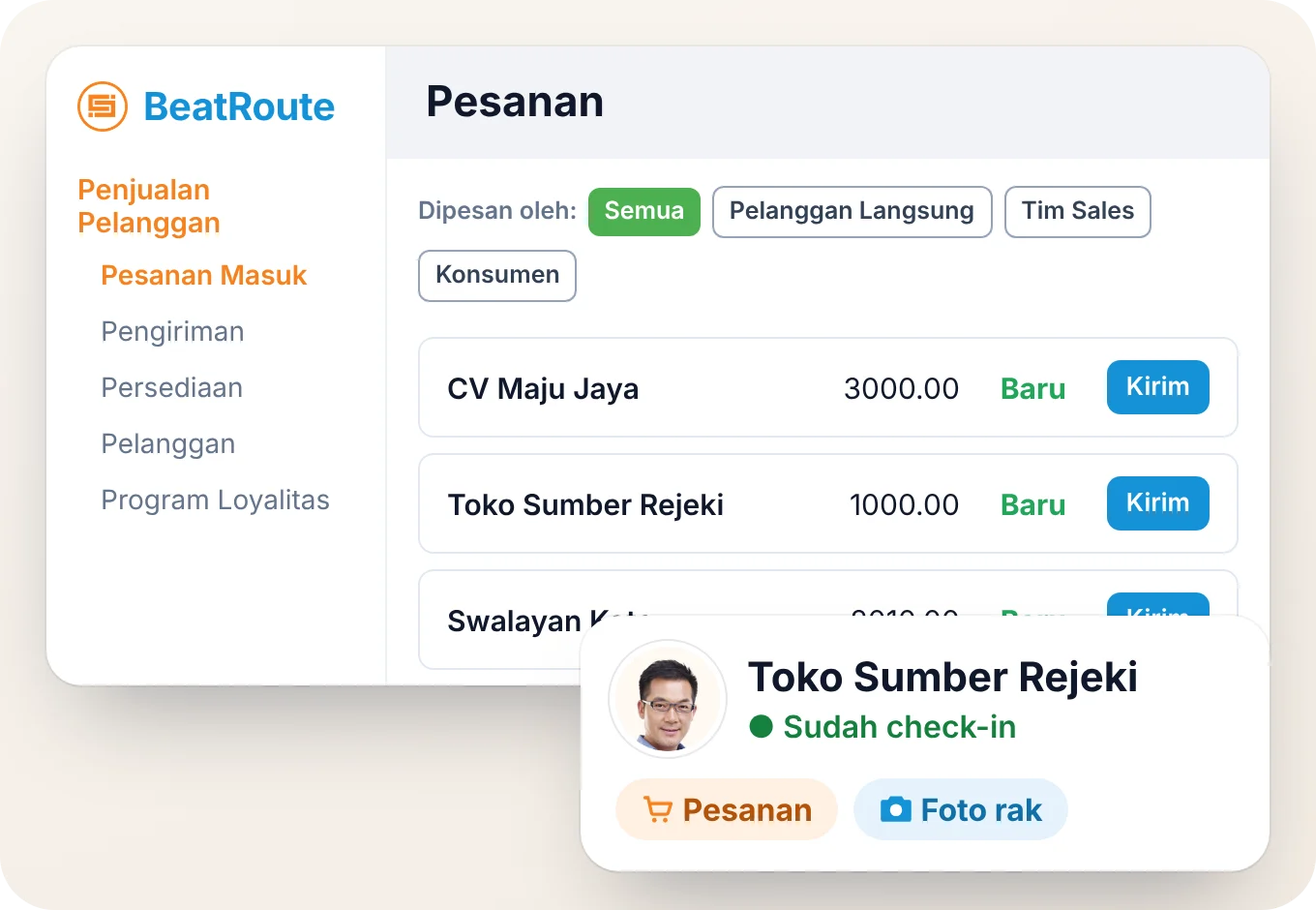Click the Toko Sumber Rejeki card title
The image size is (1316, 910).
click(942, 677)
